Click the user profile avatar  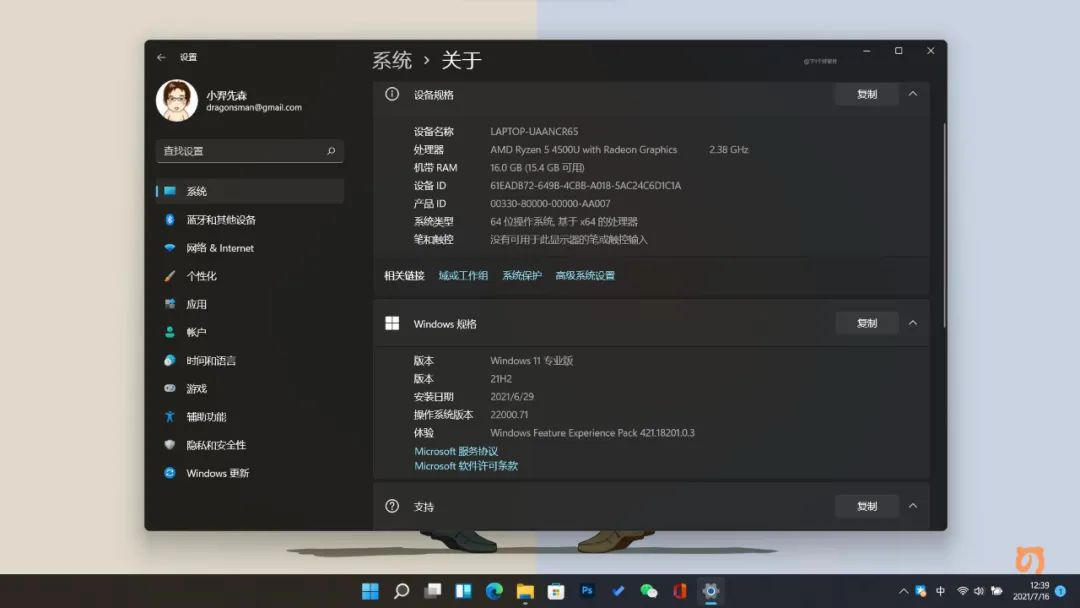(x=177, y=101)
